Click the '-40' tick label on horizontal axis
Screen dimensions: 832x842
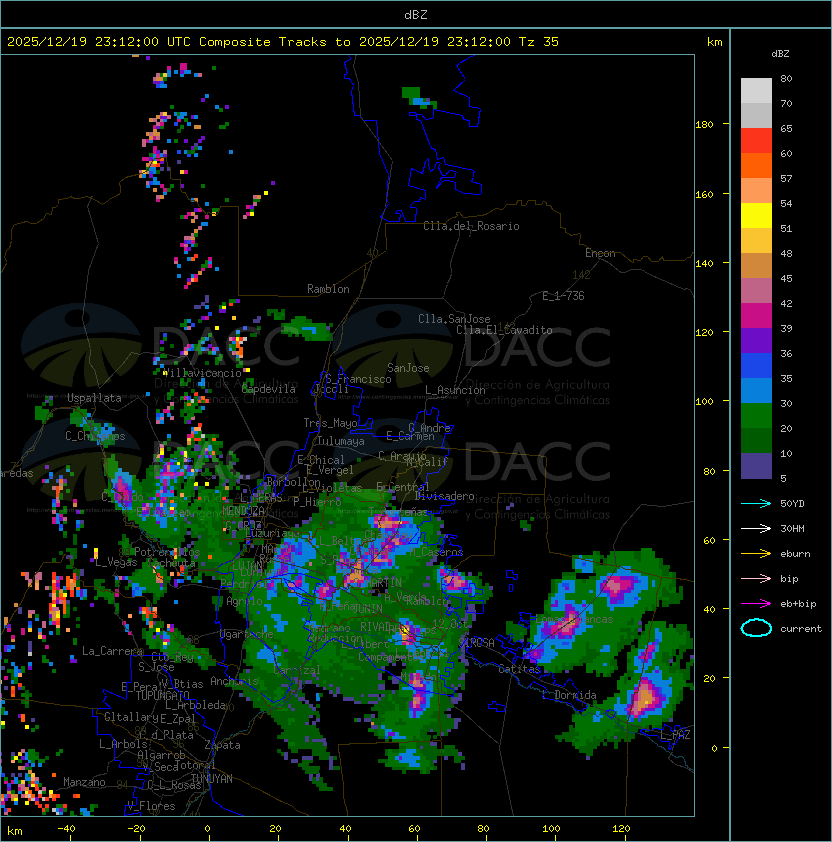coord(66,829)
